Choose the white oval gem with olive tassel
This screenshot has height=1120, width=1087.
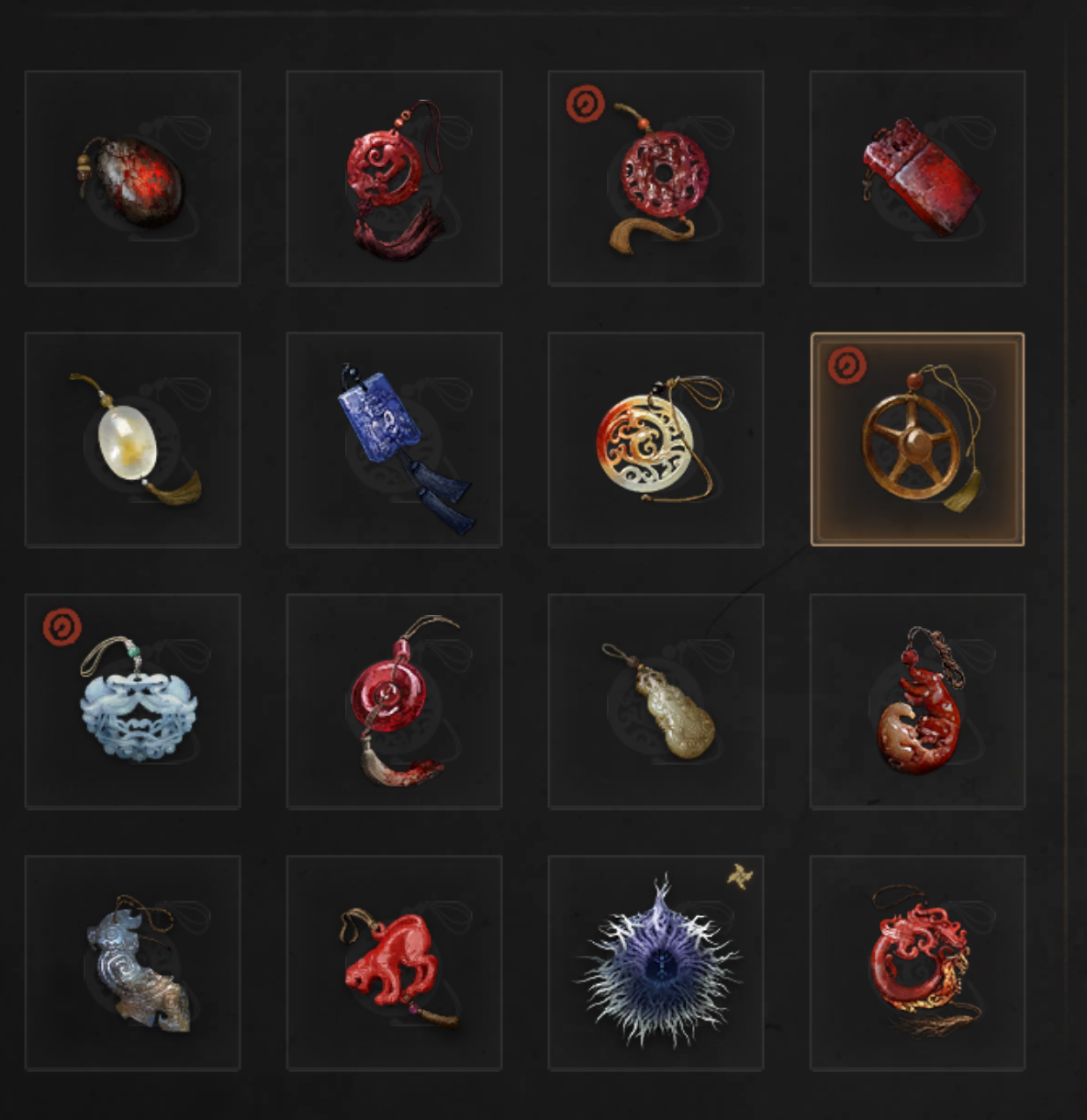[132, 440]
